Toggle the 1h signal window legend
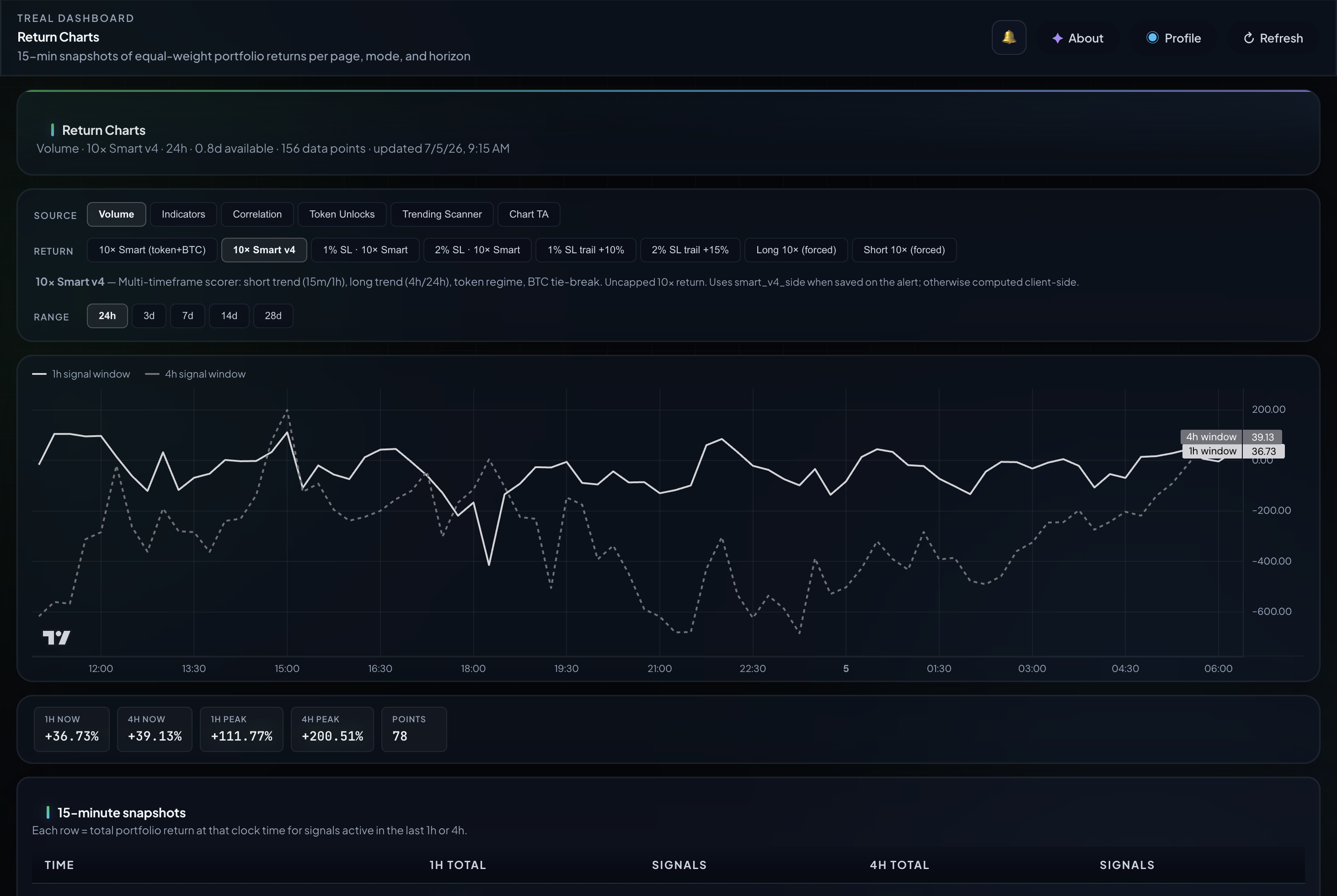Screen dimensions: 1337x896 [x=81, y=374]
